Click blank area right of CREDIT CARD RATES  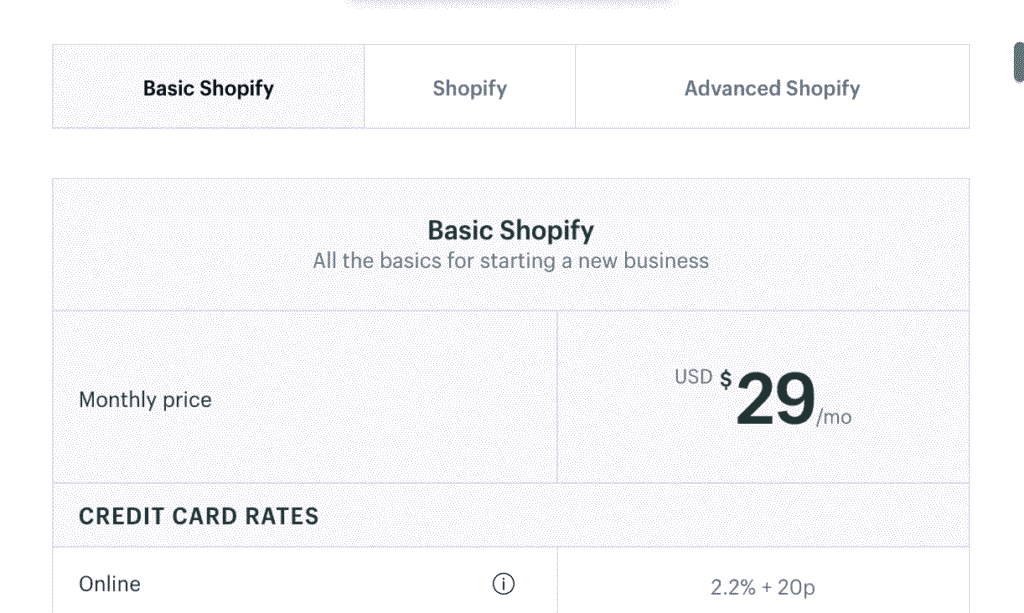point(650,516)
